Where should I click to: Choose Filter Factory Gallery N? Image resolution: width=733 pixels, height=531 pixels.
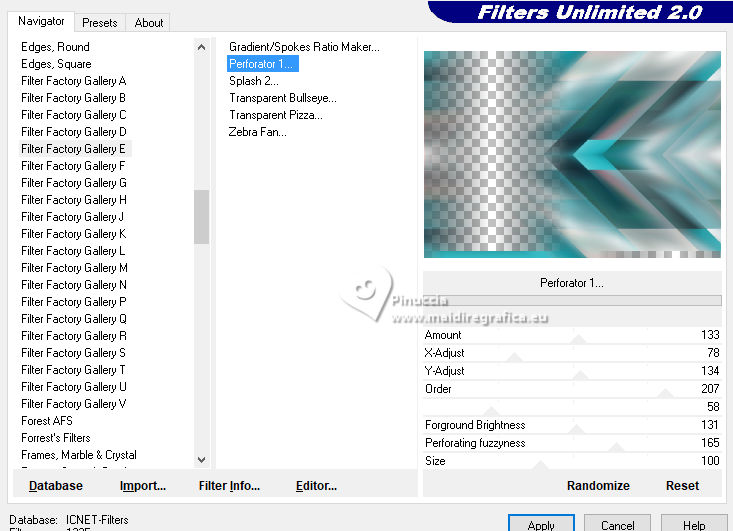pos(73,285)
